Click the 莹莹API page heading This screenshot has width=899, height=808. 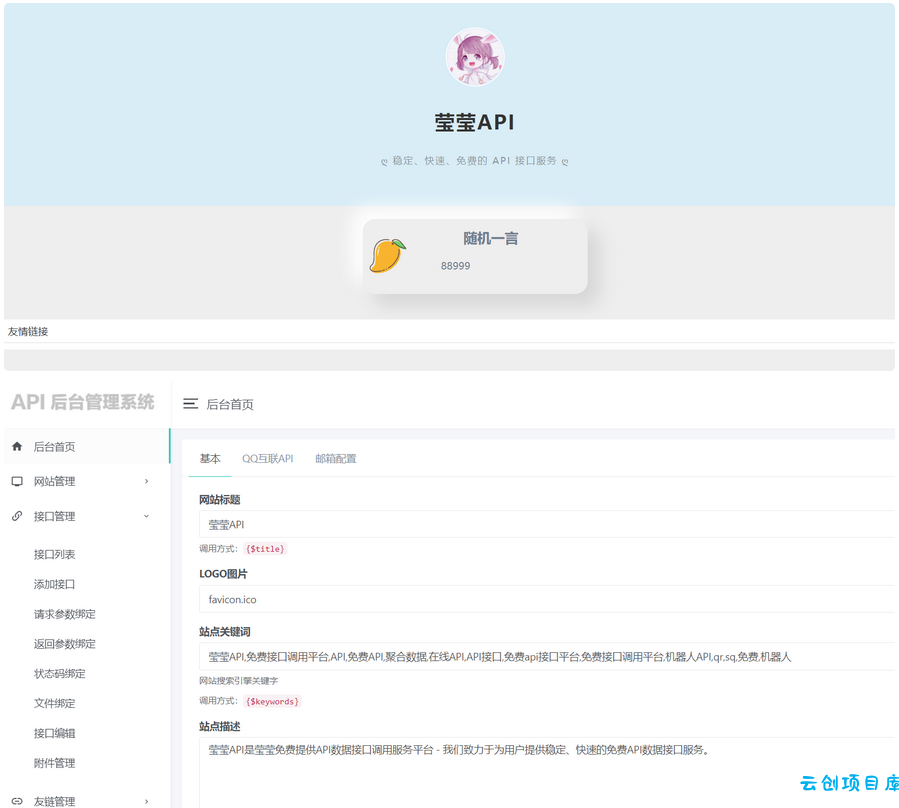click(x=474, y=123)
